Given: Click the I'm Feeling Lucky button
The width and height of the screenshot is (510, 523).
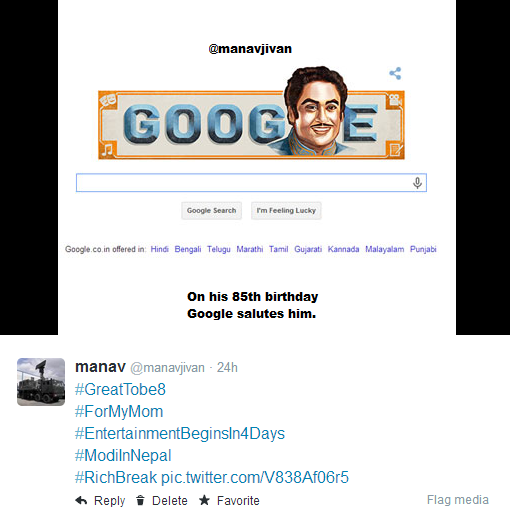Looking at the screenshot, I should (x=286, y=210).
